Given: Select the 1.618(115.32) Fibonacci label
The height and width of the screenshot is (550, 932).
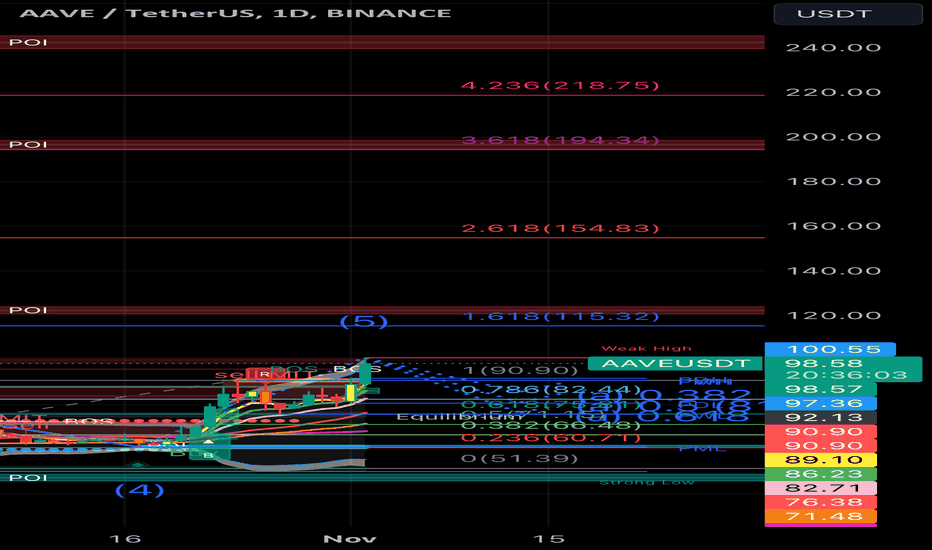Looking at the screenshot, I should tap(560, 316).
